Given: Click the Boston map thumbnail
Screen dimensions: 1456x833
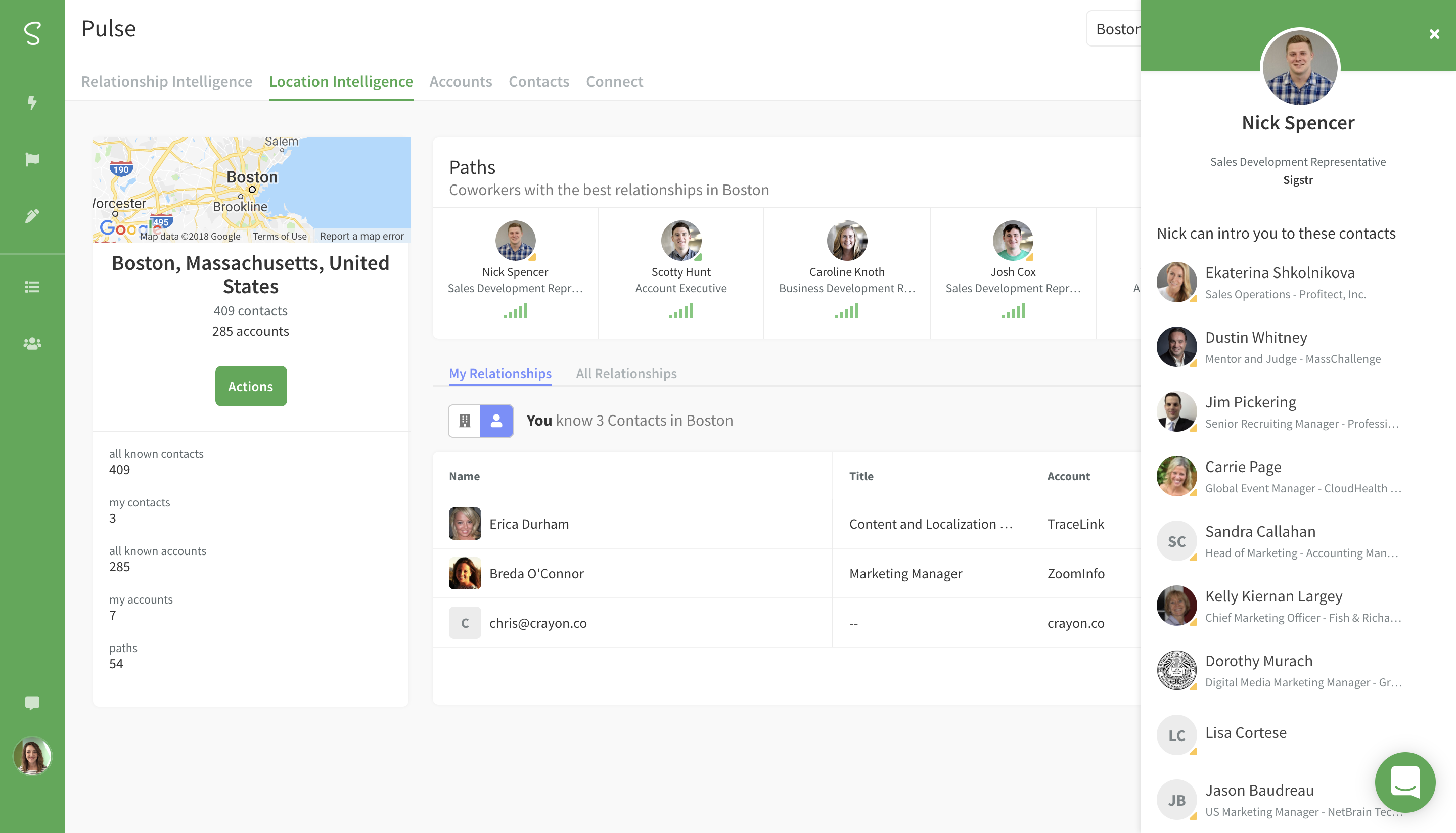Looking at the screenshot, I should (251, 190).
